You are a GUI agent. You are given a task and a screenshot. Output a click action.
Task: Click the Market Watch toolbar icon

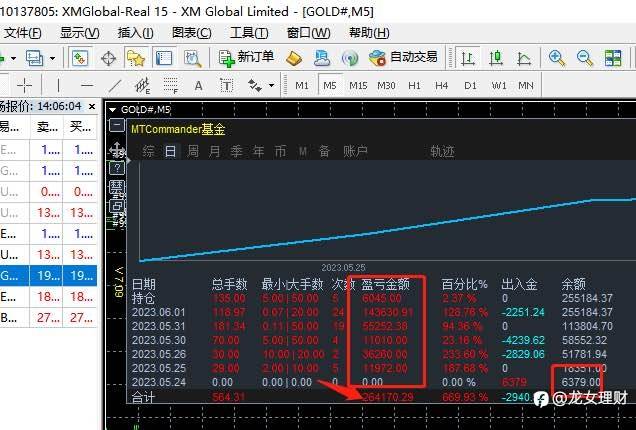(x=80, y=58)
